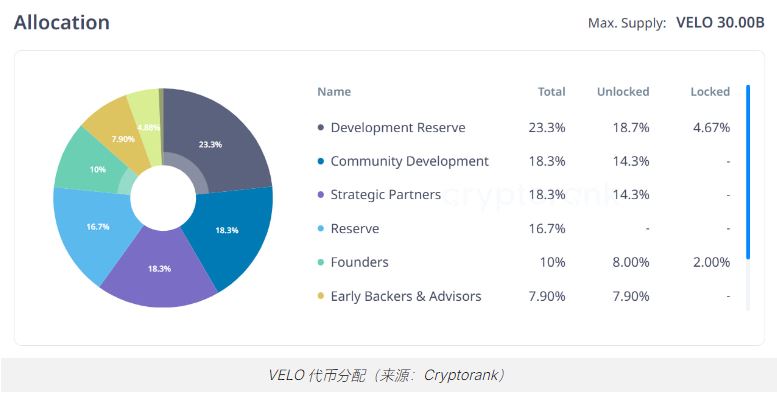Click the Name column header
Screen dimensions: 777x395
point(334,92)
